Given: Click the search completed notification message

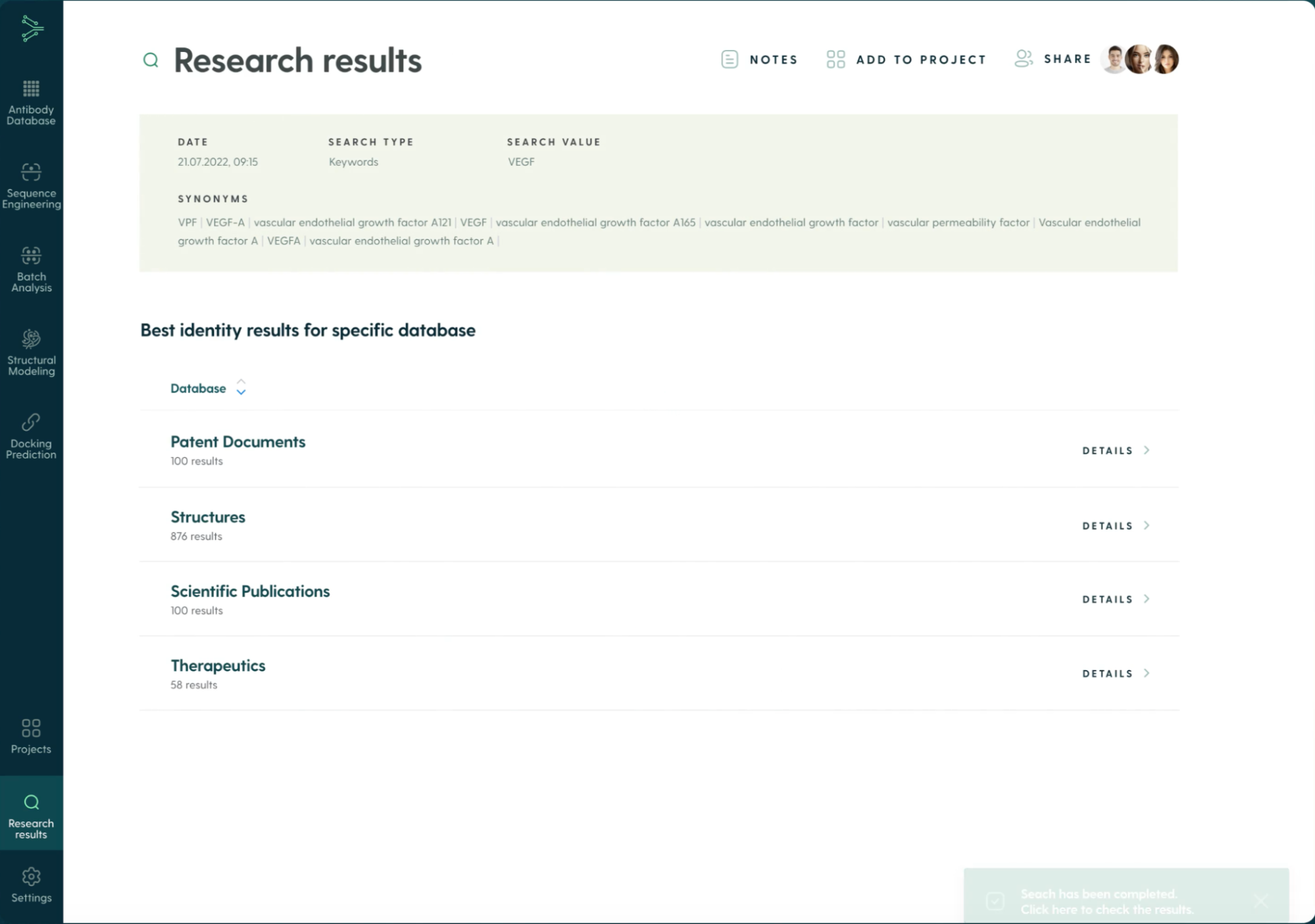Looking at the screenshot, I should click(1106, 902).
